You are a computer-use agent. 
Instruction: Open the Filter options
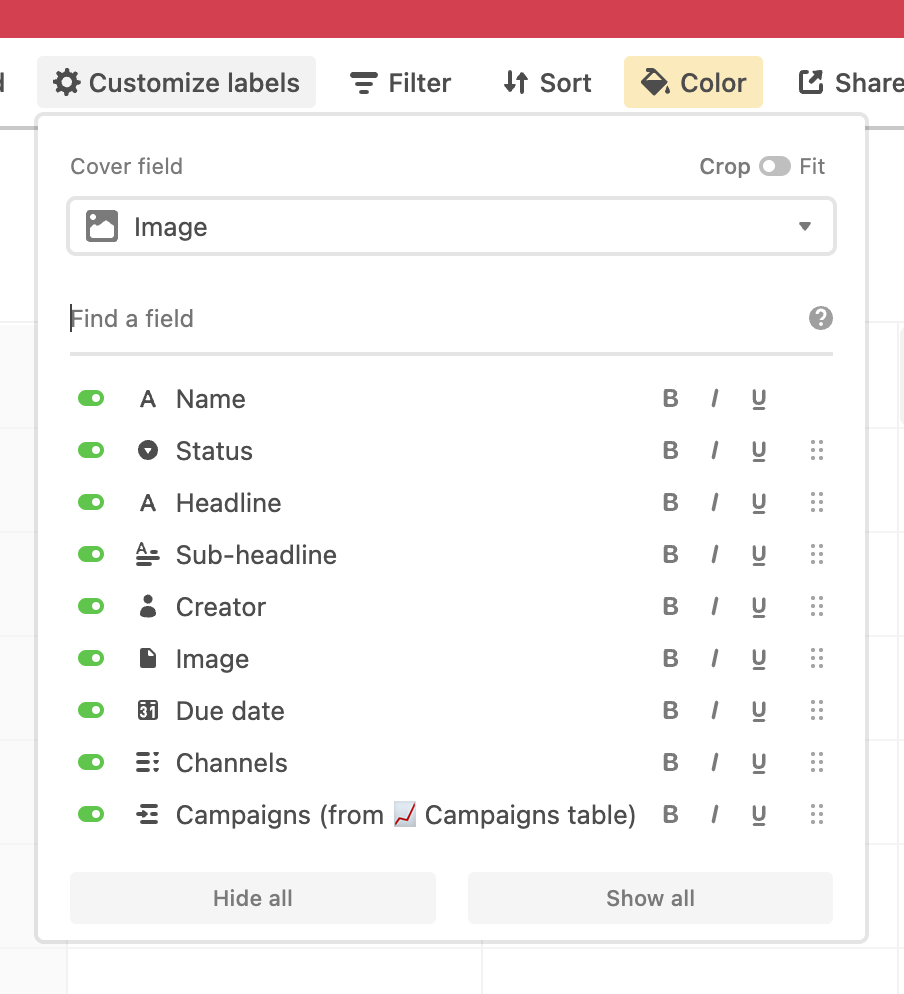(401, 82)
